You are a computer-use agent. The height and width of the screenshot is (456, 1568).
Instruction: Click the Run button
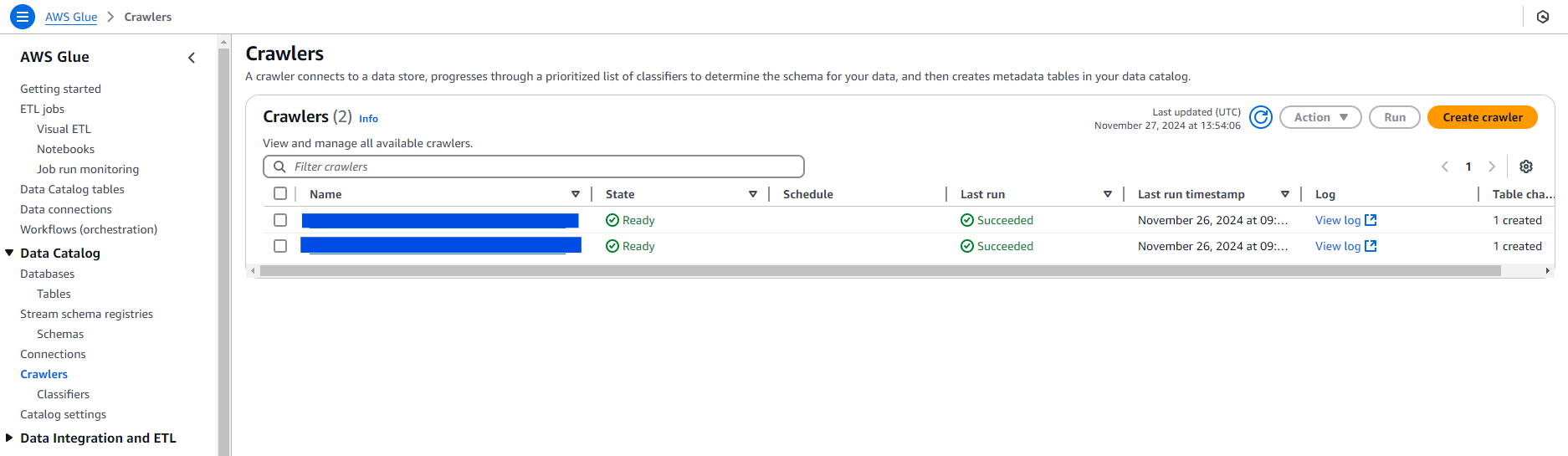[x=1395, y=117]
